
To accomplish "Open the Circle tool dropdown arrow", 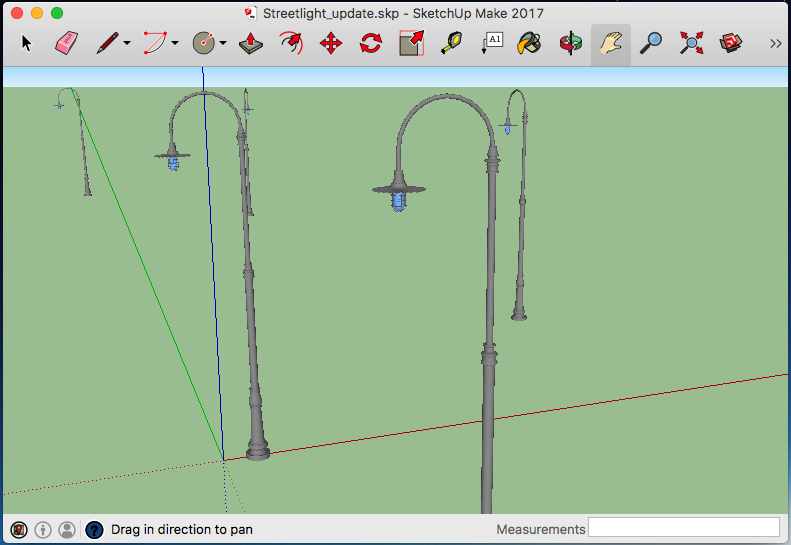I will pyautogui.click(x=222, y=43).
